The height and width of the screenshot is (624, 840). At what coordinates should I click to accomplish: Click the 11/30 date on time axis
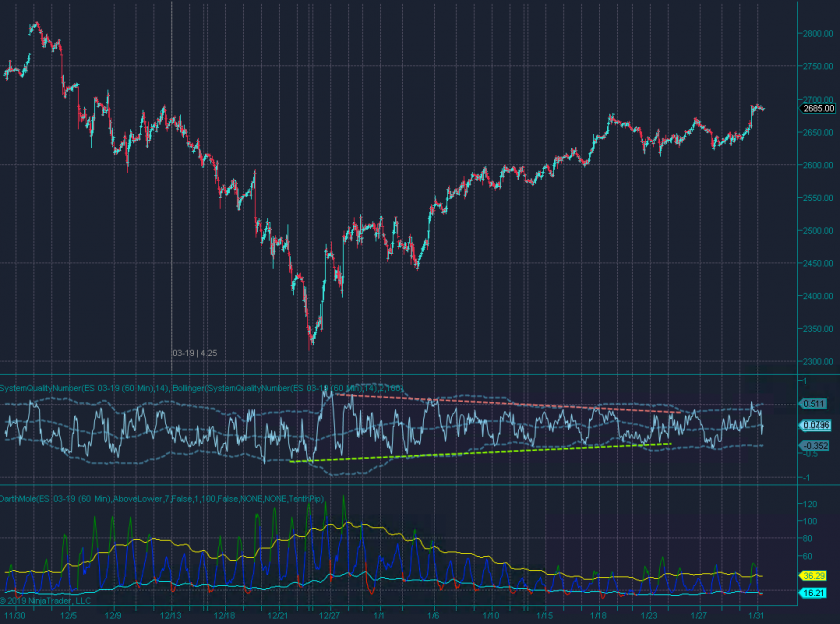[14, 617]
